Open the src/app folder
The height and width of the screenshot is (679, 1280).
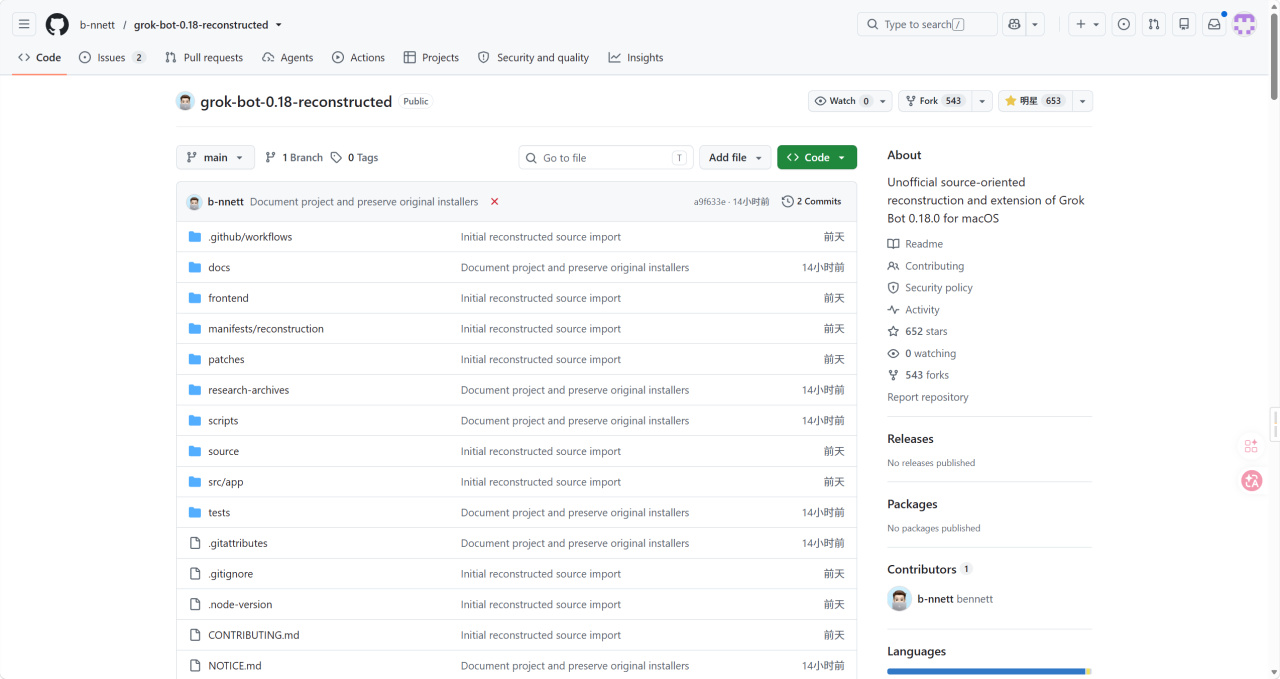(226, 482)
